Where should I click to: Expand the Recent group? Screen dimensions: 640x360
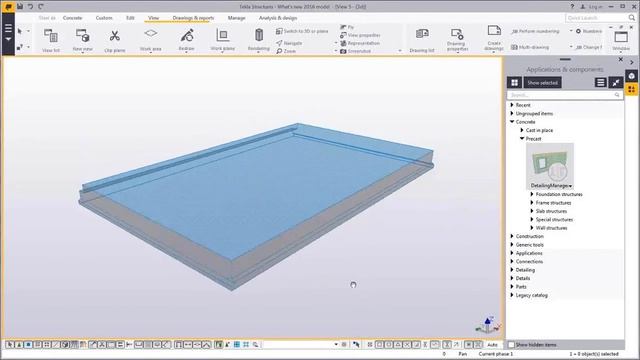512,105
